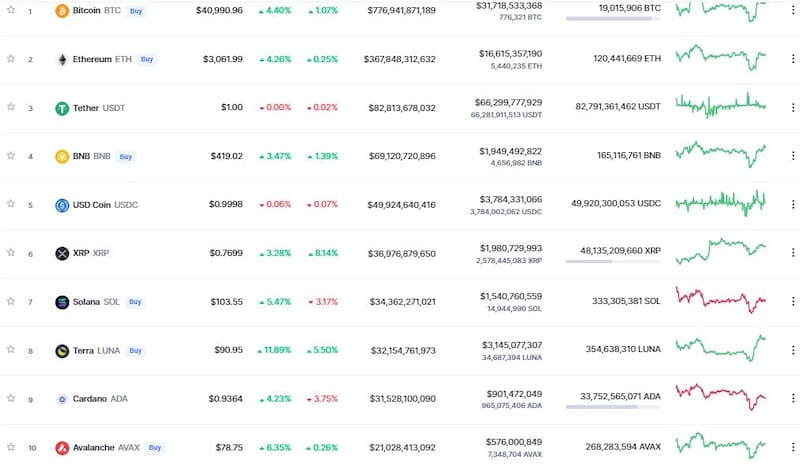
Task: Open the Cardano ADA coin page
Action: point(92,399)
